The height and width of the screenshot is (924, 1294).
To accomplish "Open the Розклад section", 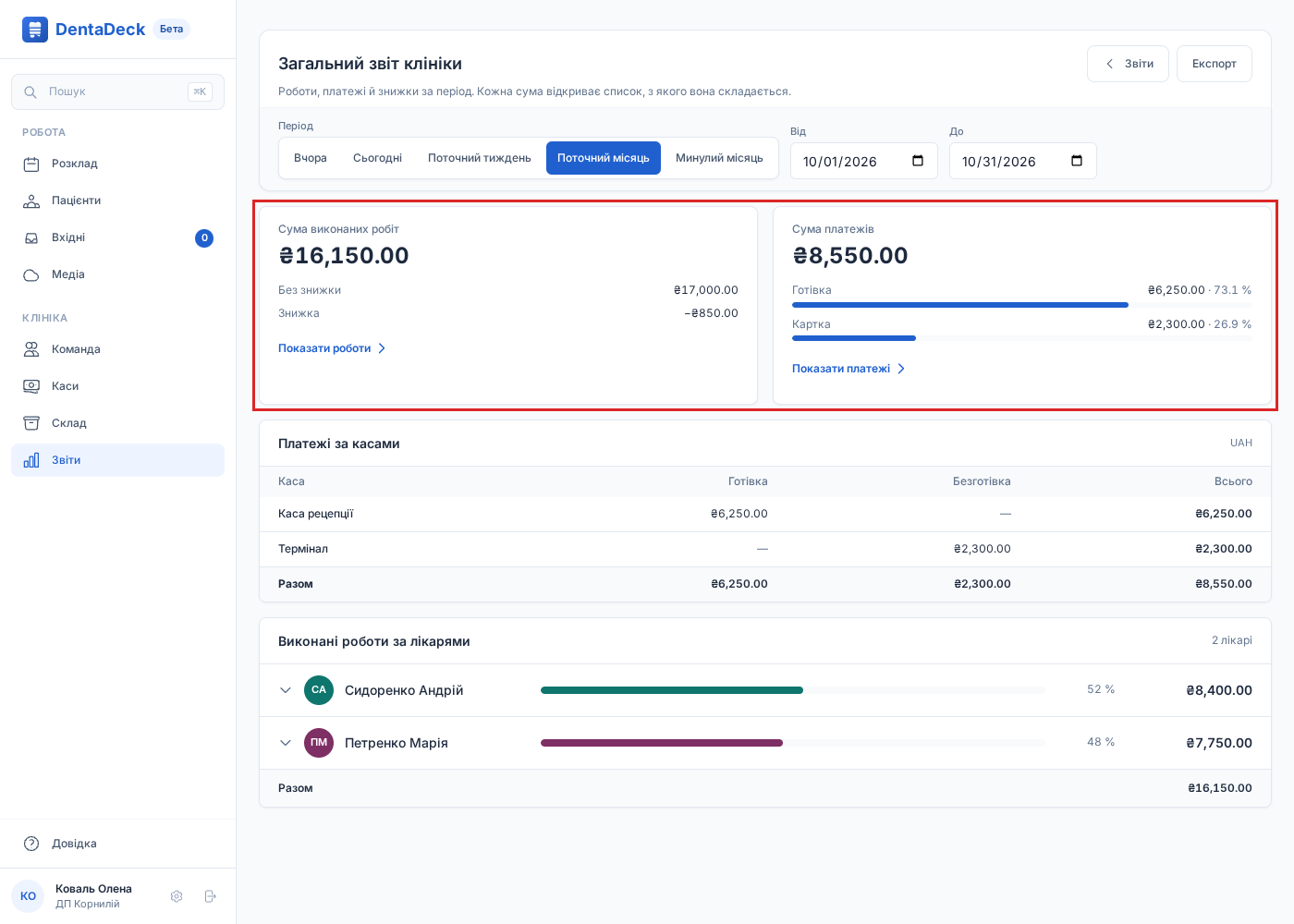I will pos(118,164).
